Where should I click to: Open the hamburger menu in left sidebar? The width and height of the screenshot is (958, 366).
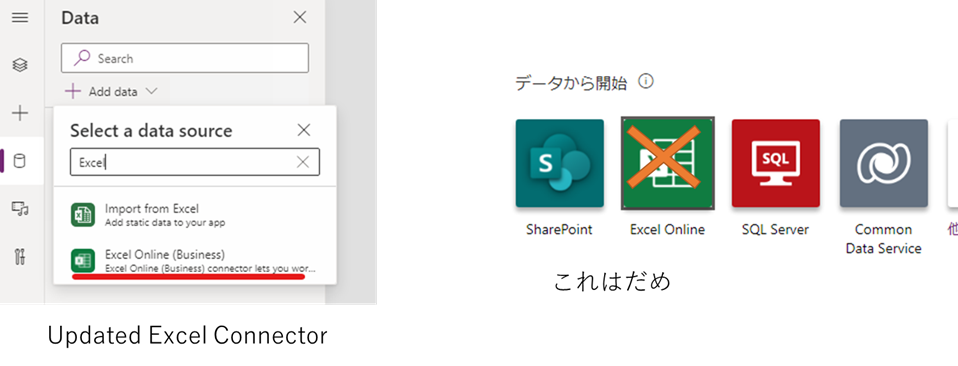point(20,18)
